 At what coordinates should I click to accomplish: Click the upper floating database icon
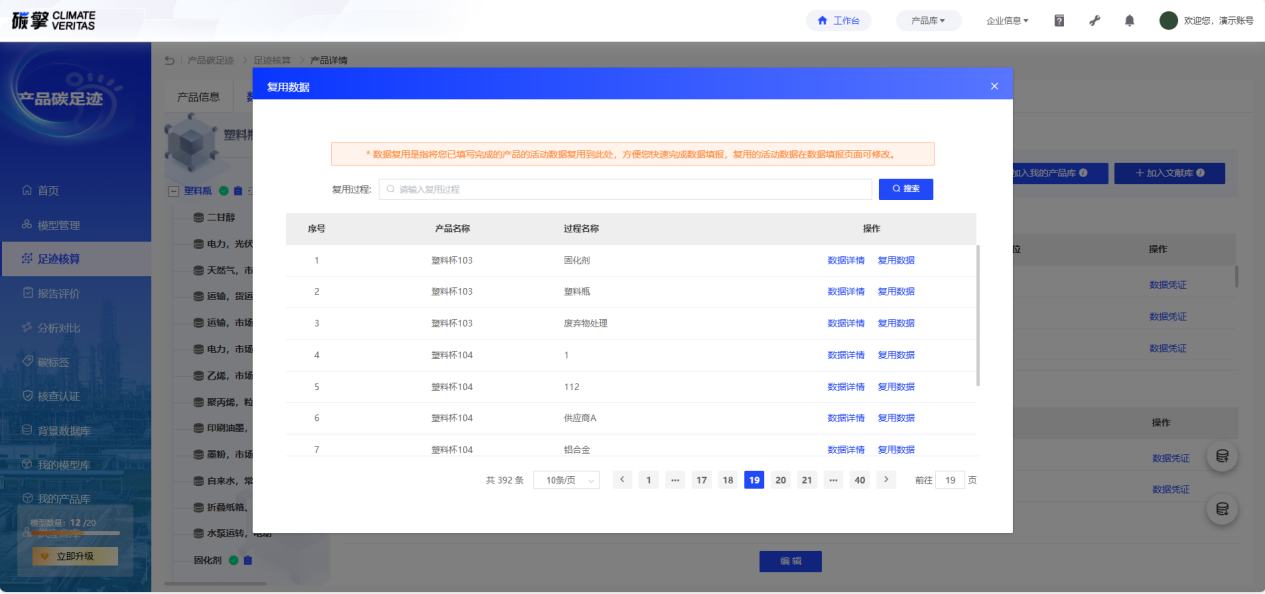click(x=1222, y=457)
